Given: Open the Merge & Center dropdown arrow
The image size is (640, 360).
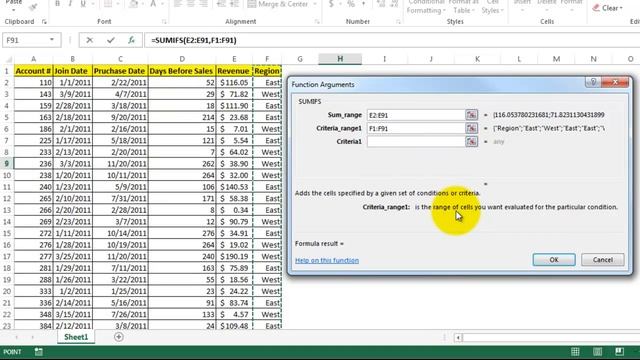Looking at the screenshot, I should point(315,4).
